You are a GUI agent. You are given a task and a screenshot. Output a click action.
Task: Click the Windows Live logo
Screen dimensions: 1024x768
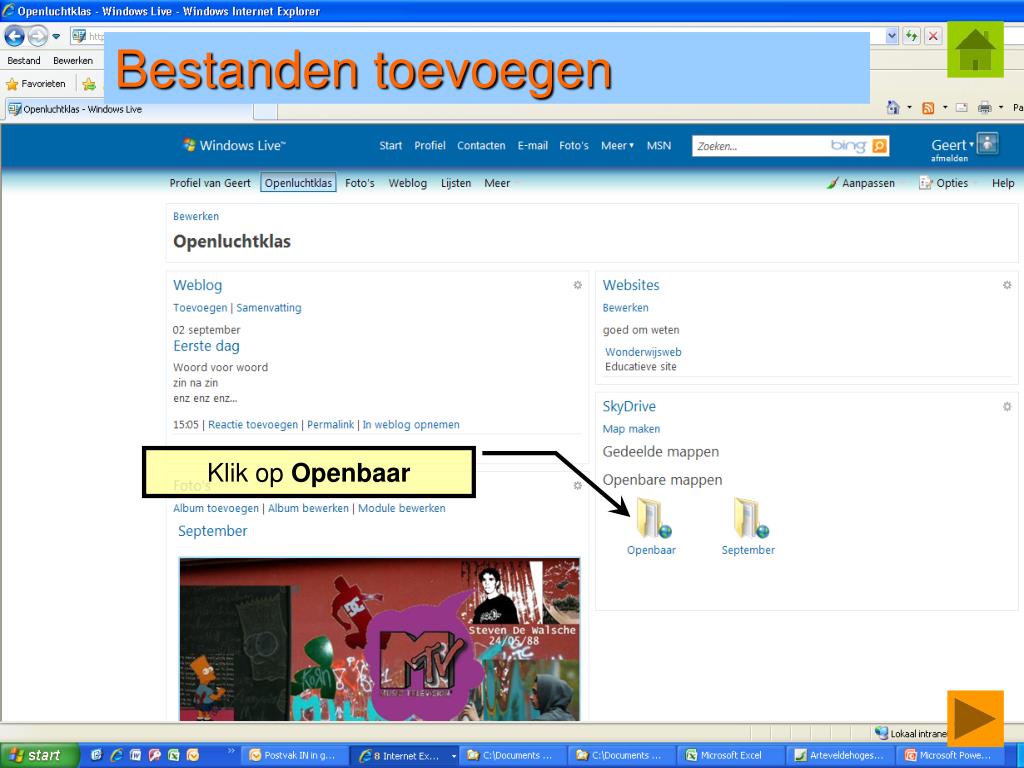(234, 145)
